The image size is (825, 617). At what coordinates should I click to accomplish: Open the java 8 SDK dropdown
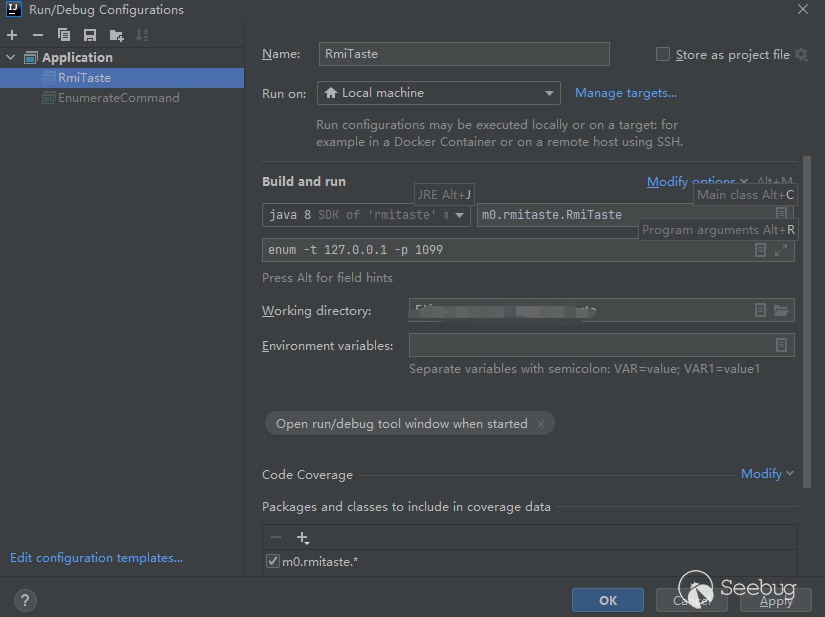(x=367, y=215)
